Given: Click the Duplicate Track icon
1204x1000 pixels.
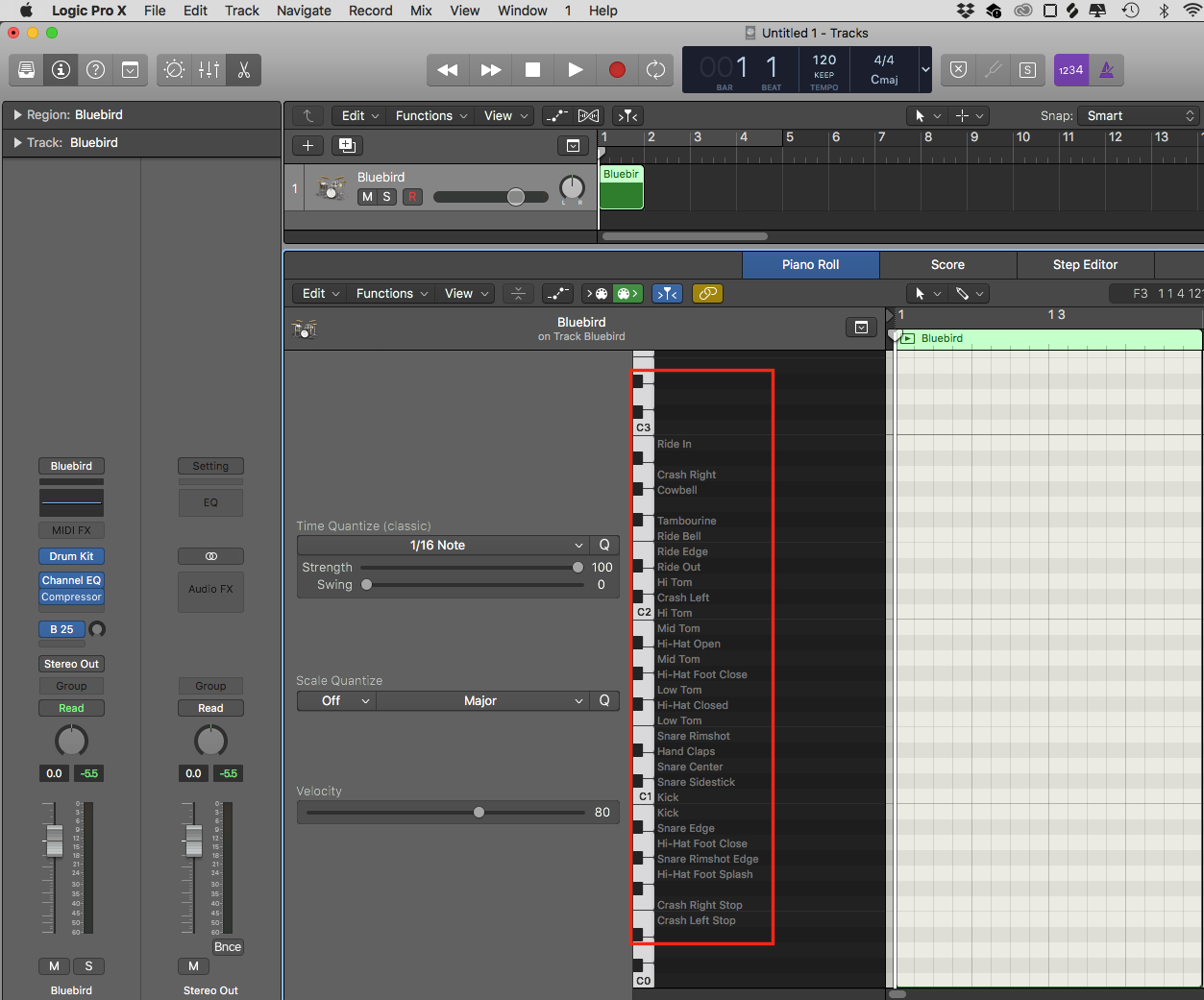Looking at the screenshot, I should [x=347, y=145].
